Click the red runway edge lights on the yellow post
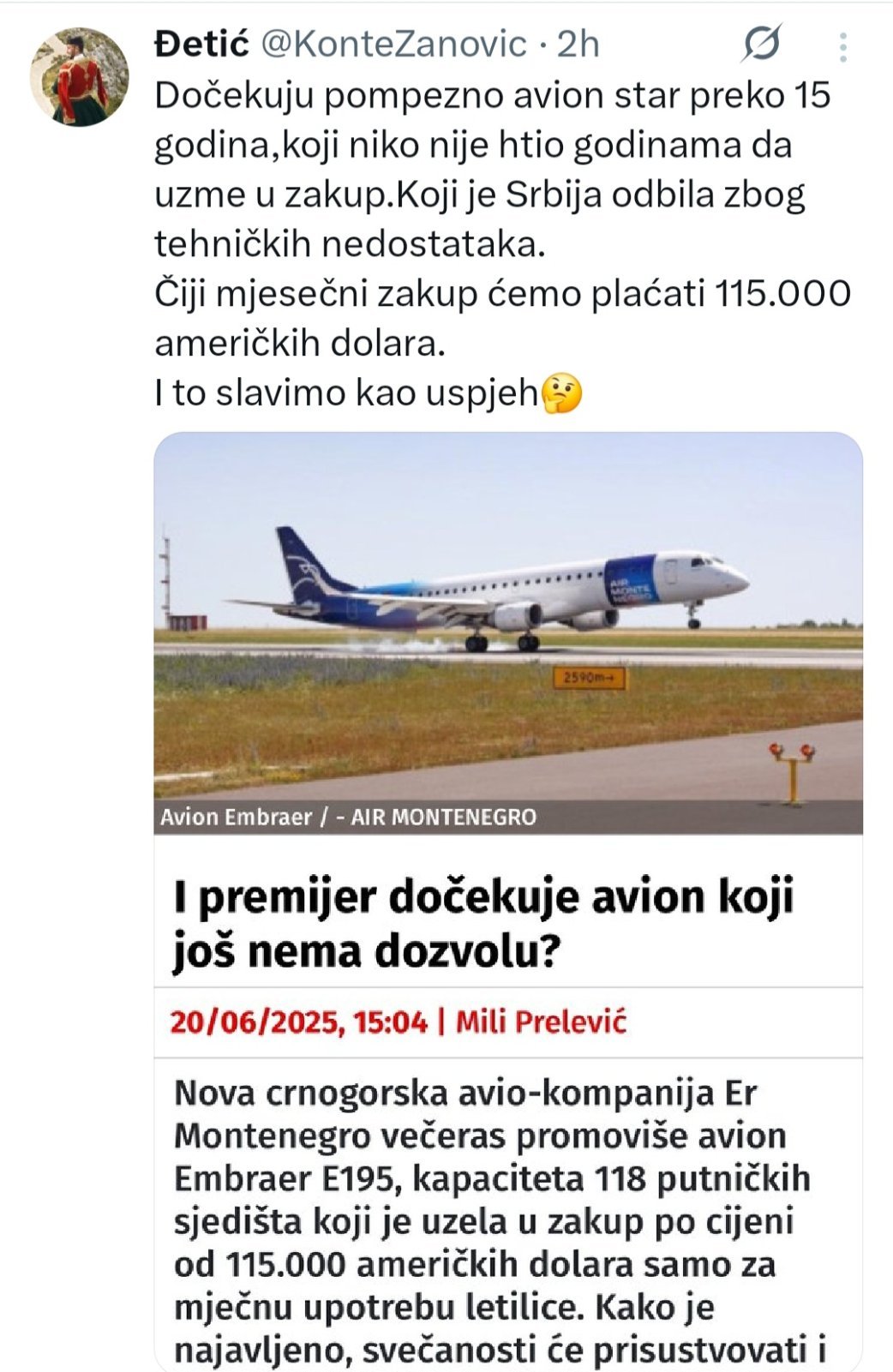 [793, 752]
